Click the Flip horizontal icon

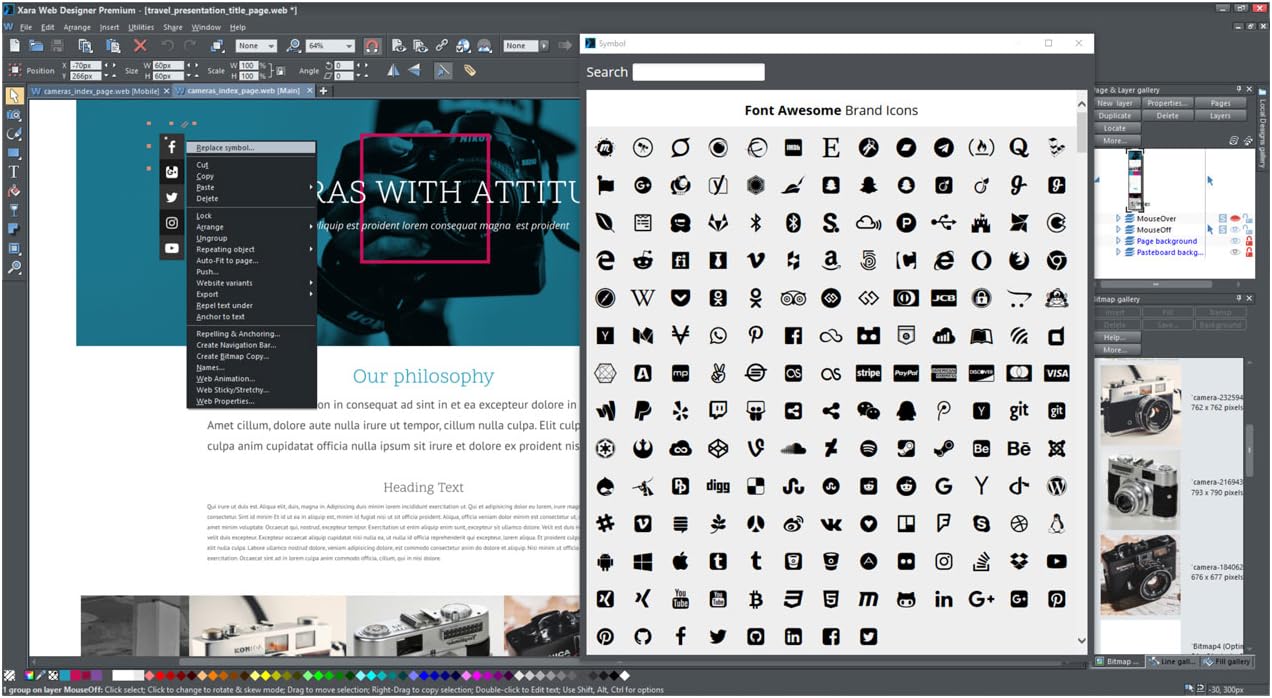click(392, 70)
